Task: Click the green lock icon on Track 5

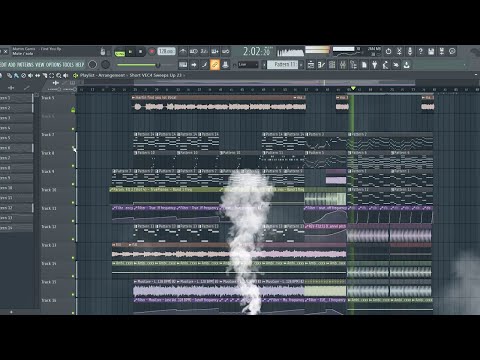Action: point(73,110)
